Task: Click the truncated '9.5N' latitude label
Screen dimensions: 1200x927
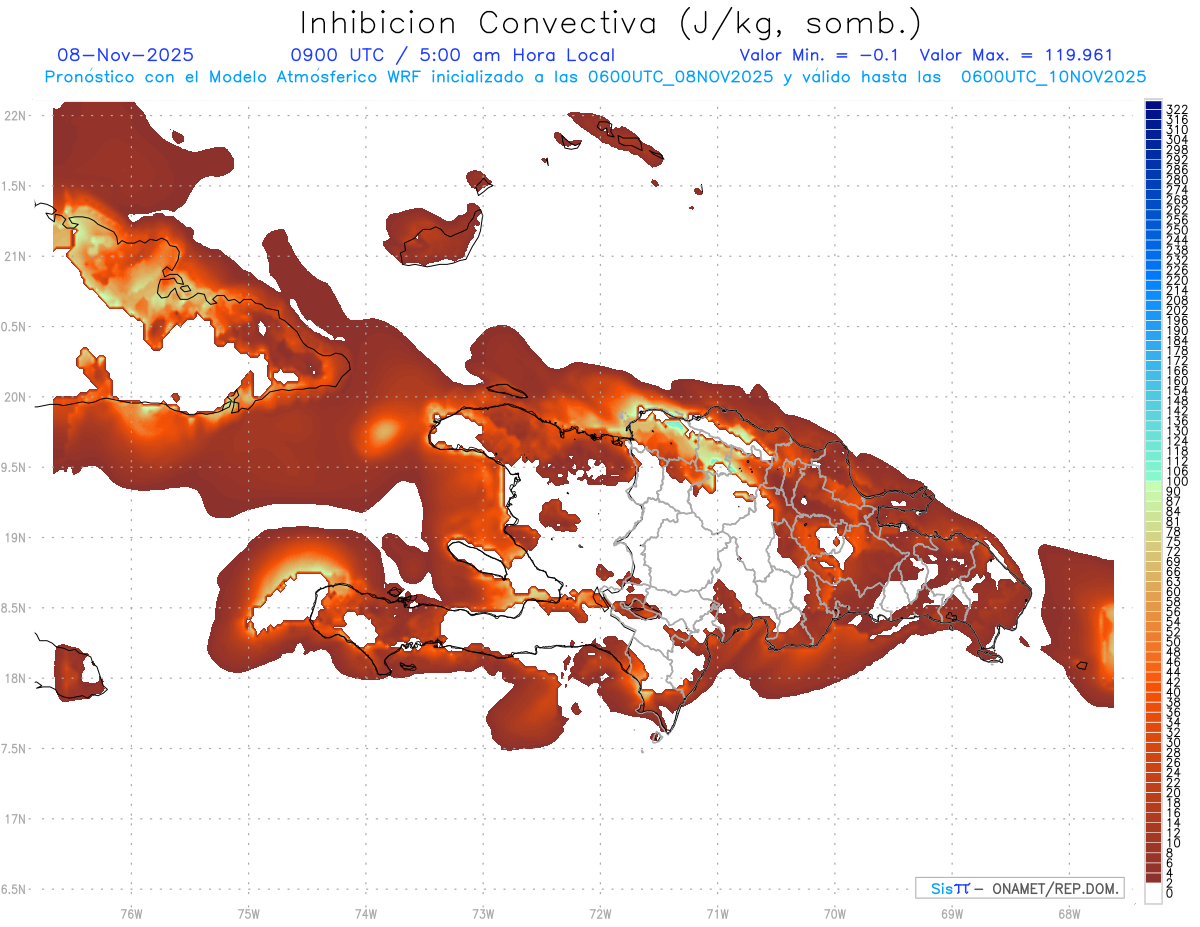Action: tap(13, 467)
